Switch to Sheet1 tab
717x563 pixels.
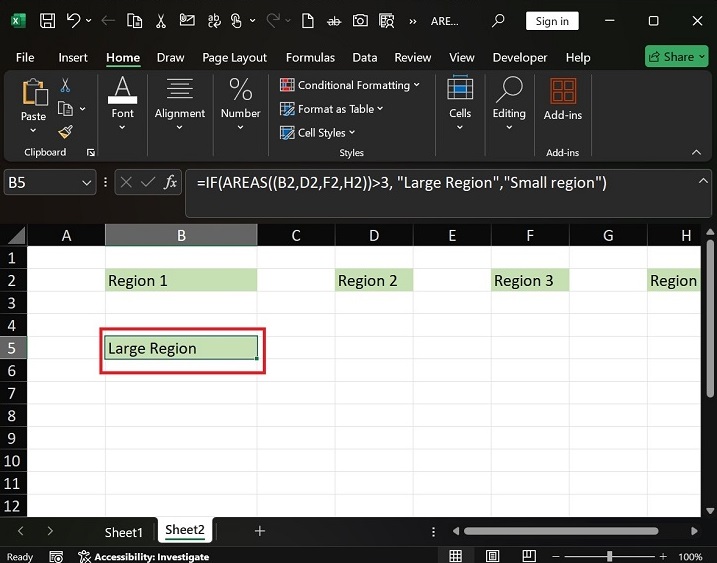pyautogui.click(x=124, y=531)
